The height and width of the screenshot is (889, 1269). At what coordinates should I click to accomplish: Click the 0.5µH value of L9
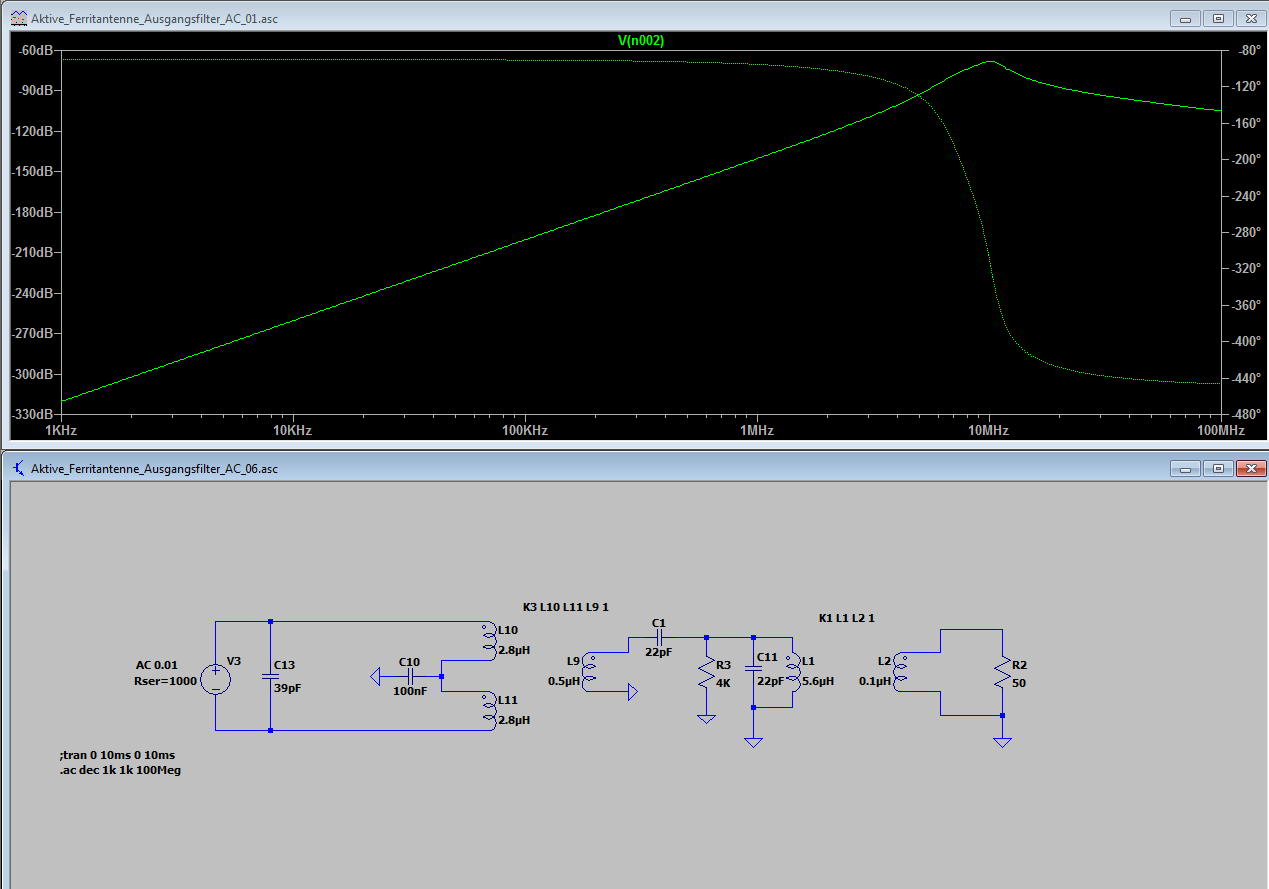[x=565, y=681]
